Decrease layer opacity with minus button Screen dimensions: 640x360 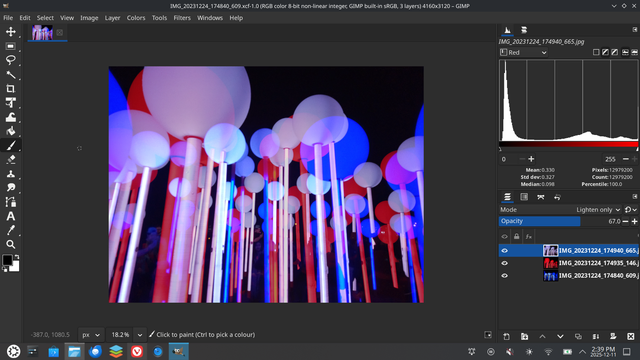[x=625, y=221]
